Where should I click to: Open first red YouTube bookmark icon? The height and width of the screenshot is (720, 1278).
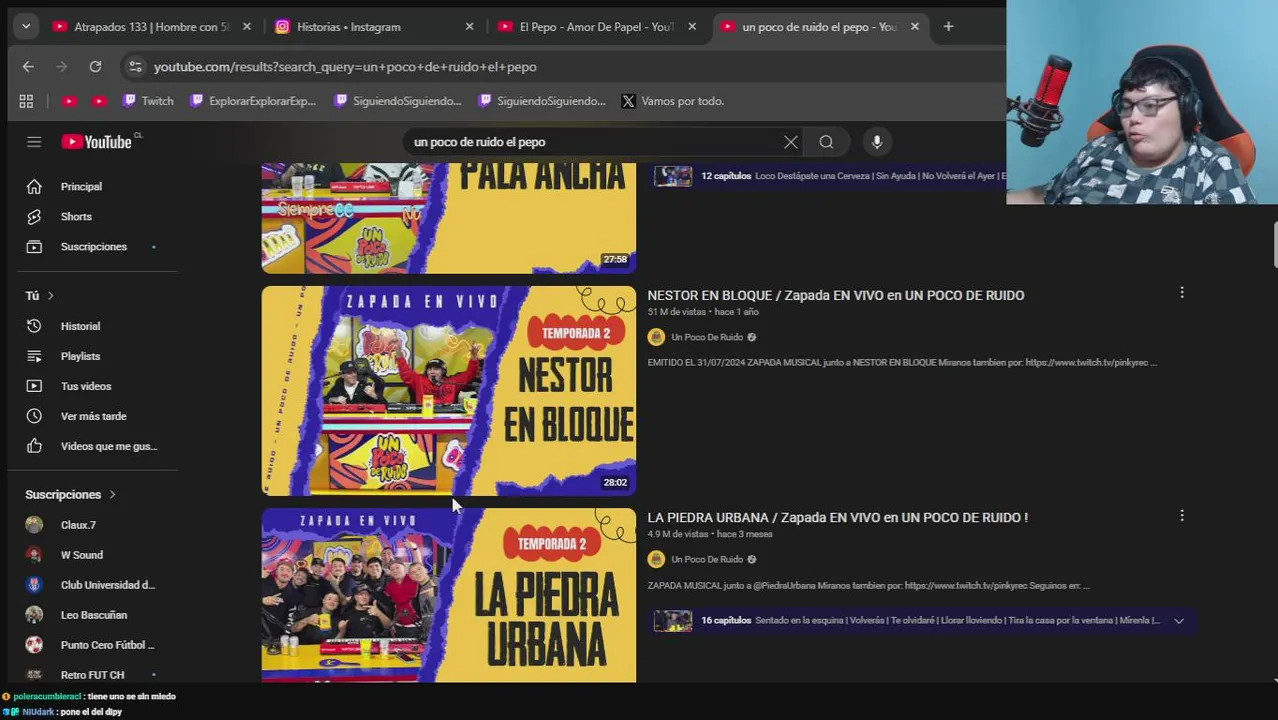tap(69, 101)
